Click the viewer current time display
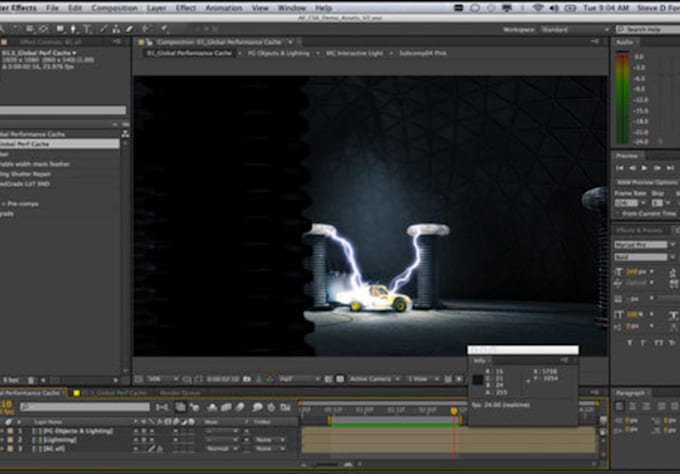The image size is (680, 474). point(223,379)
